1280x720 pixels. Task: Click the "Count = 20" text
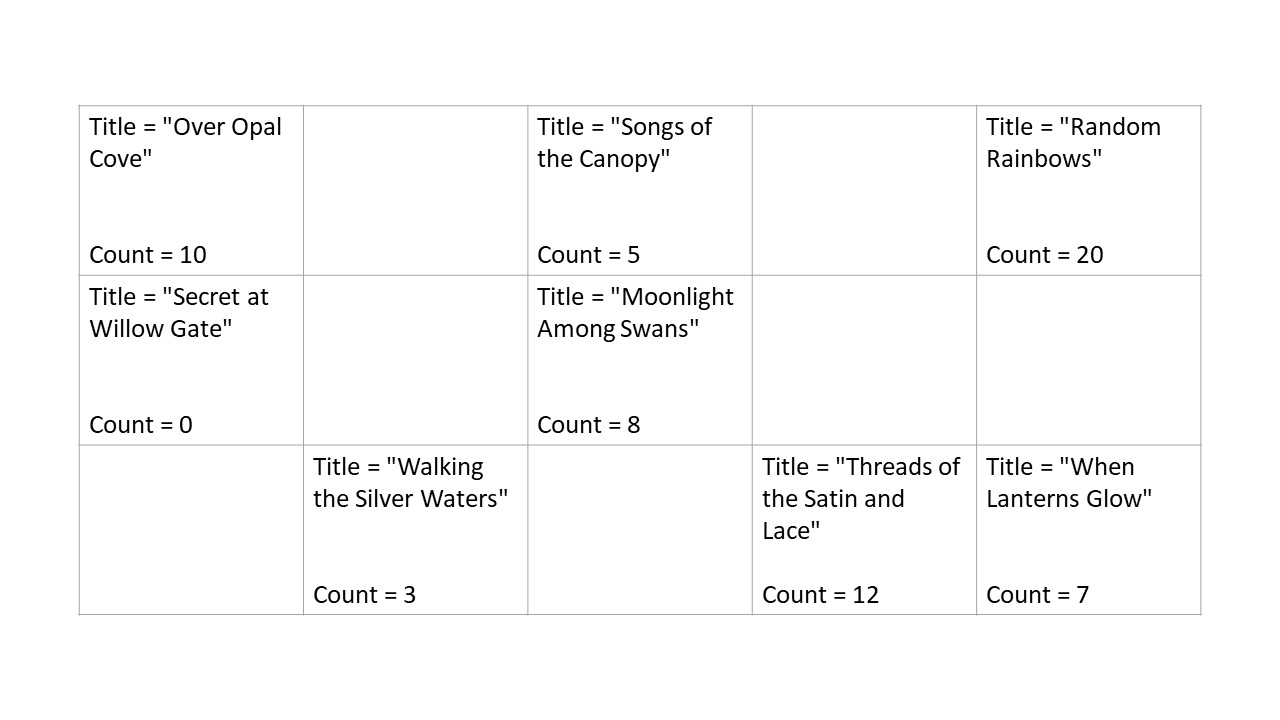(x=1044, y=255)
